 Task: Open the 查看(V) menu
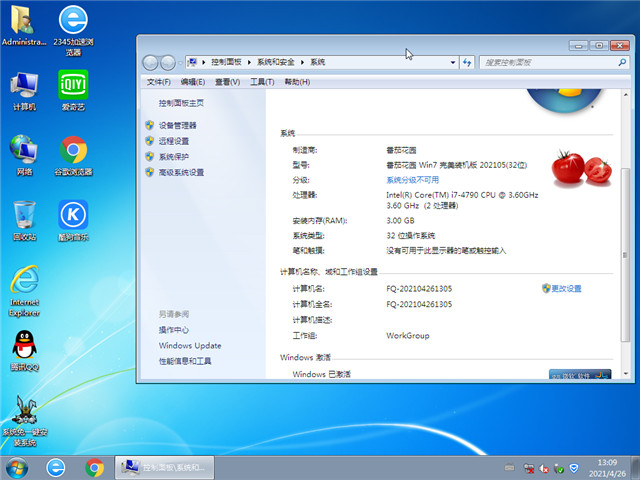coord(227,82)
